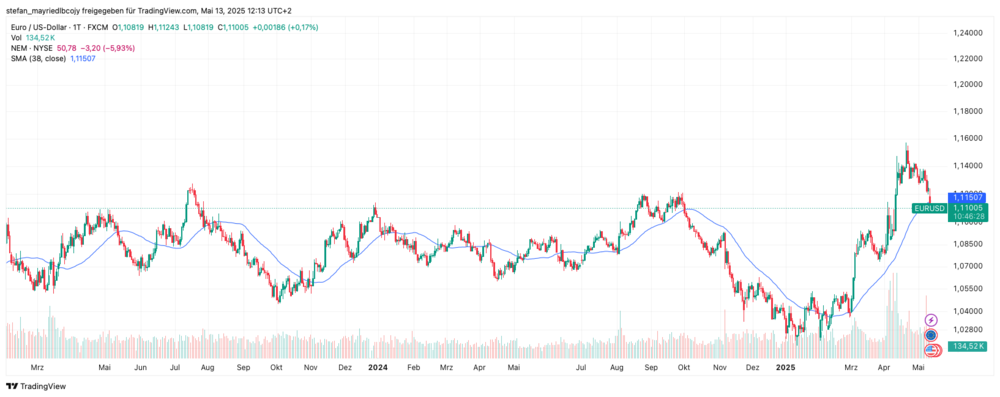This screenshot has width=1000, height=397.
Task: Click the header text with TradingView.com date
Action: tap(149, 11)
